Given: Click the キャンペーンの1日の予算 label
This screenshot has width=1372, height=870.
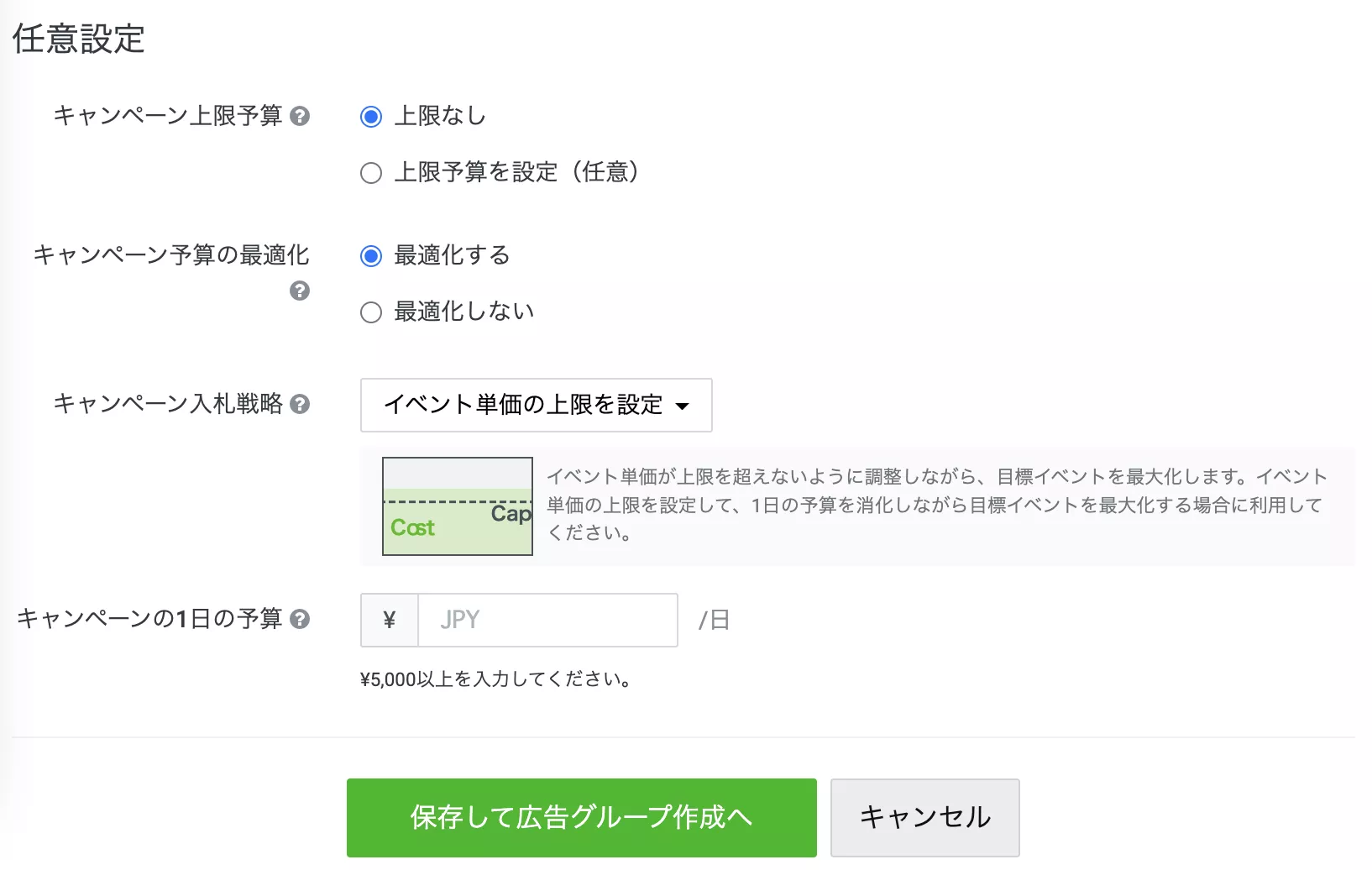Looking at the screenshot, I should [x=149, y=619].
